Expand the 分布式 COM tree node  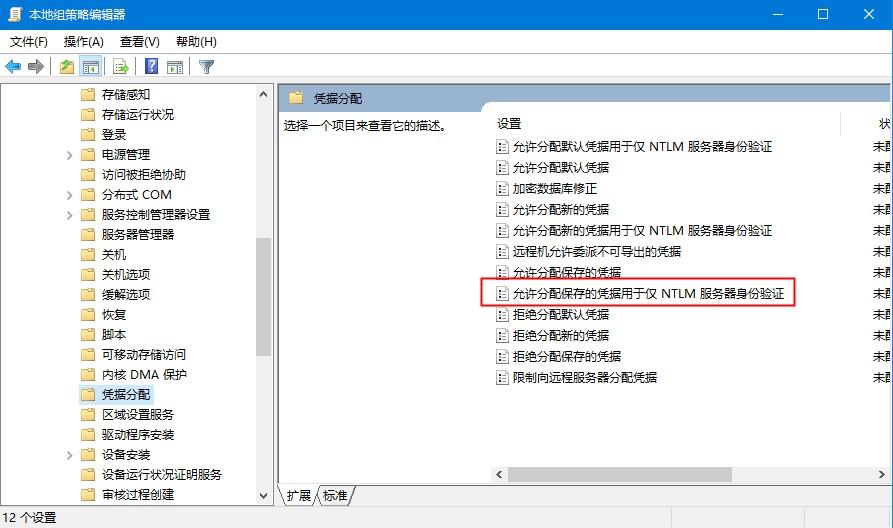[69, 195]
